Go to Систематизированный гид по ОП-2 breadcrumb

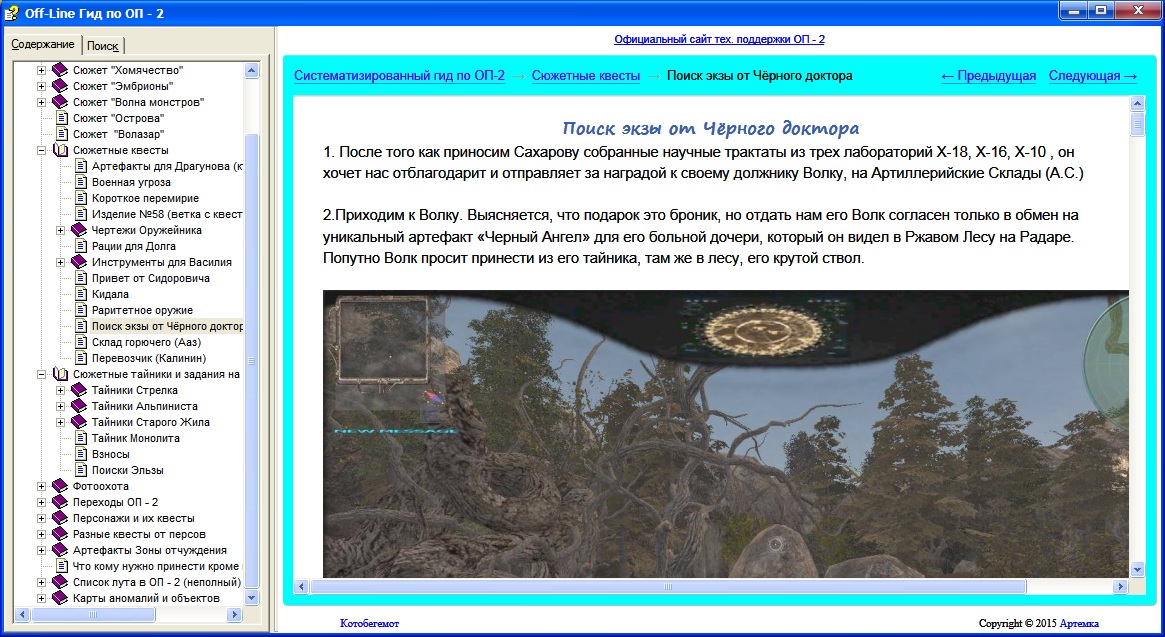tap(399, 75)
